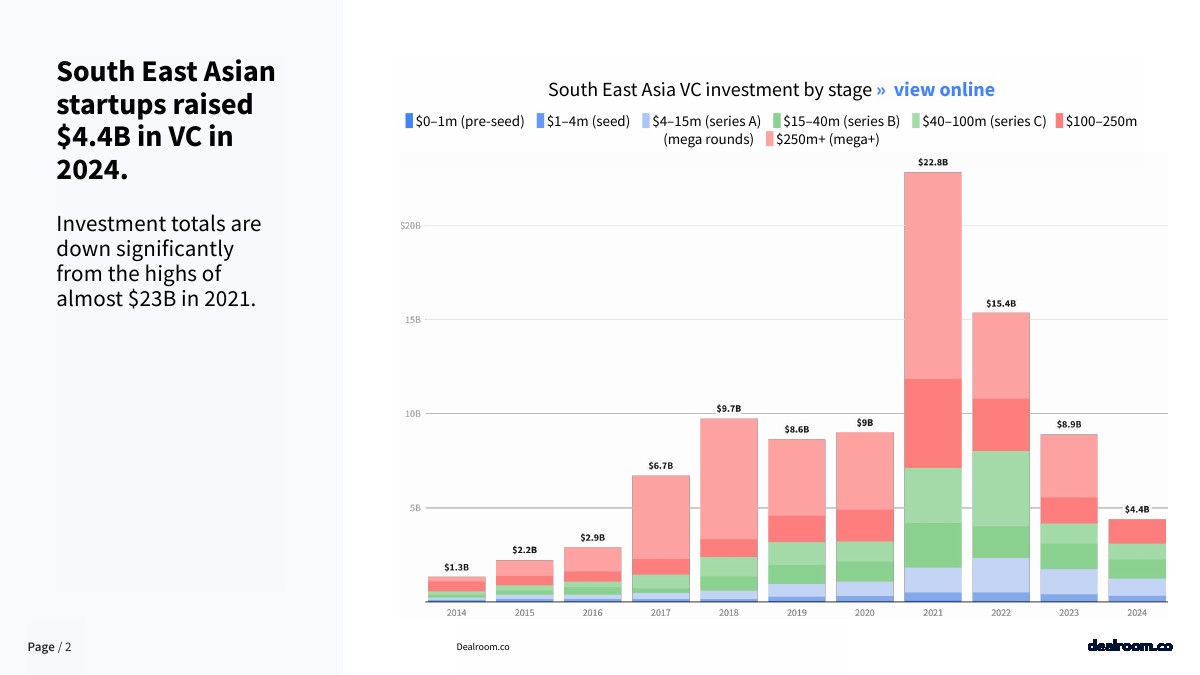The width and height of the screenshot is (1200, 675).
Task: Select the 2014 bar in the chart
Action: tap(456, 589)
